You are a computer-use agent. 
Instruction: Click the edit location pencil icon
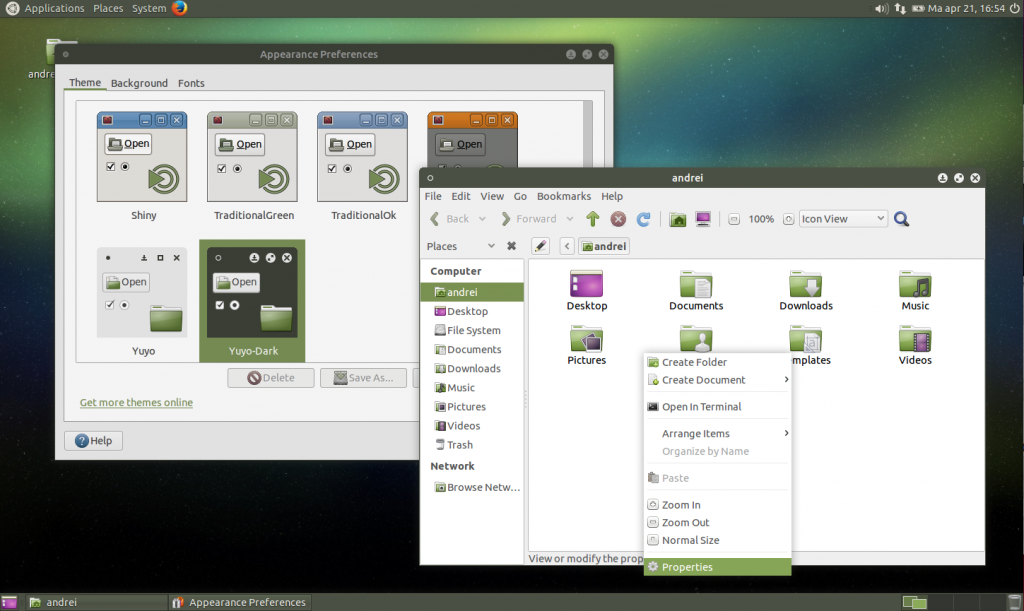pos(540,245)
